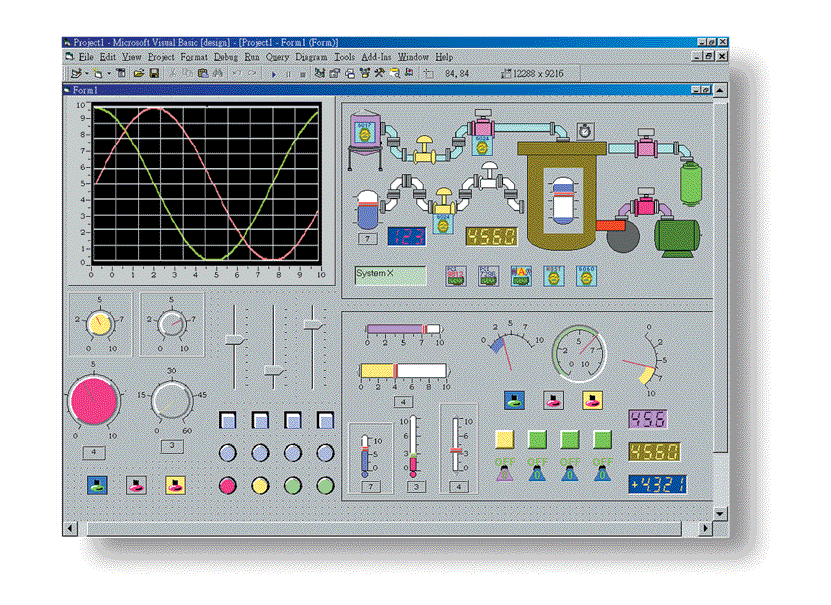Click the yellow horizontal level bar

(x=404, y=370)
